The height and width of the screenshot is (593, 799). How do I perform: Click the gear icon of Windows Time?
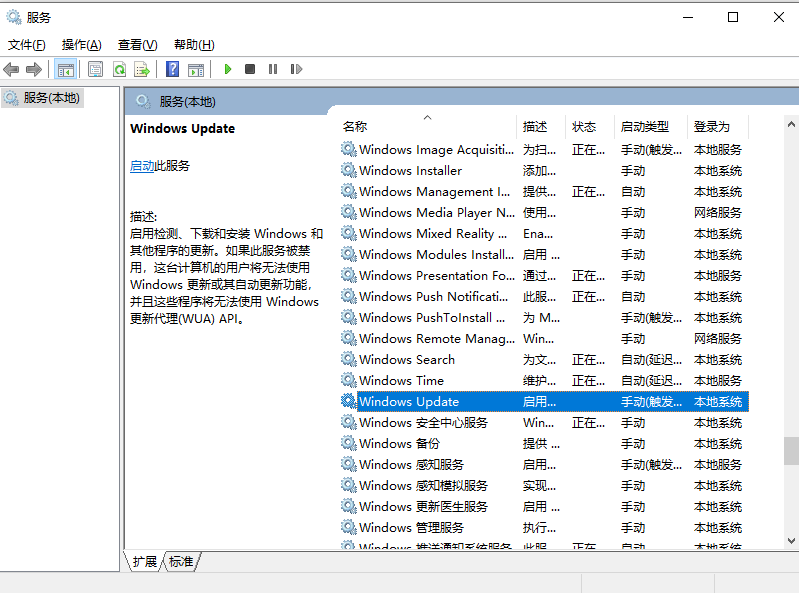[x=349, y=380]
